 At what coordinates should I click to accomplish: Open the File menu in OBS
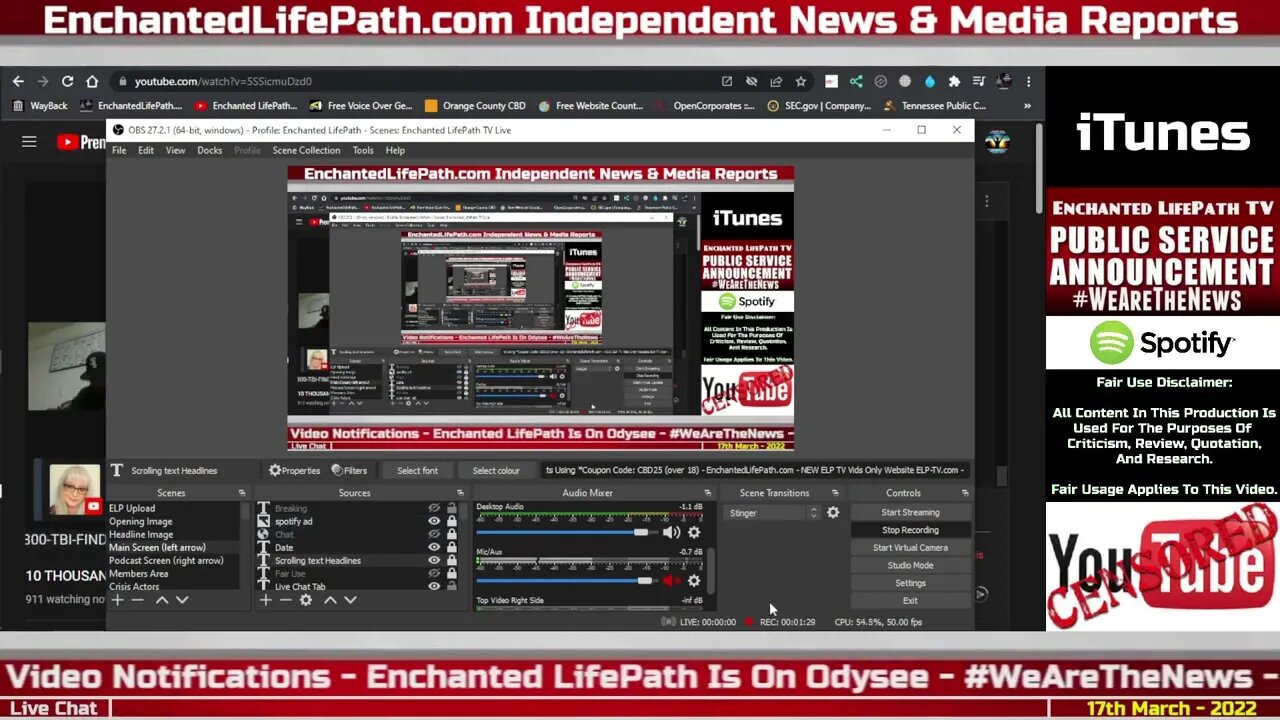coord(119,150)
